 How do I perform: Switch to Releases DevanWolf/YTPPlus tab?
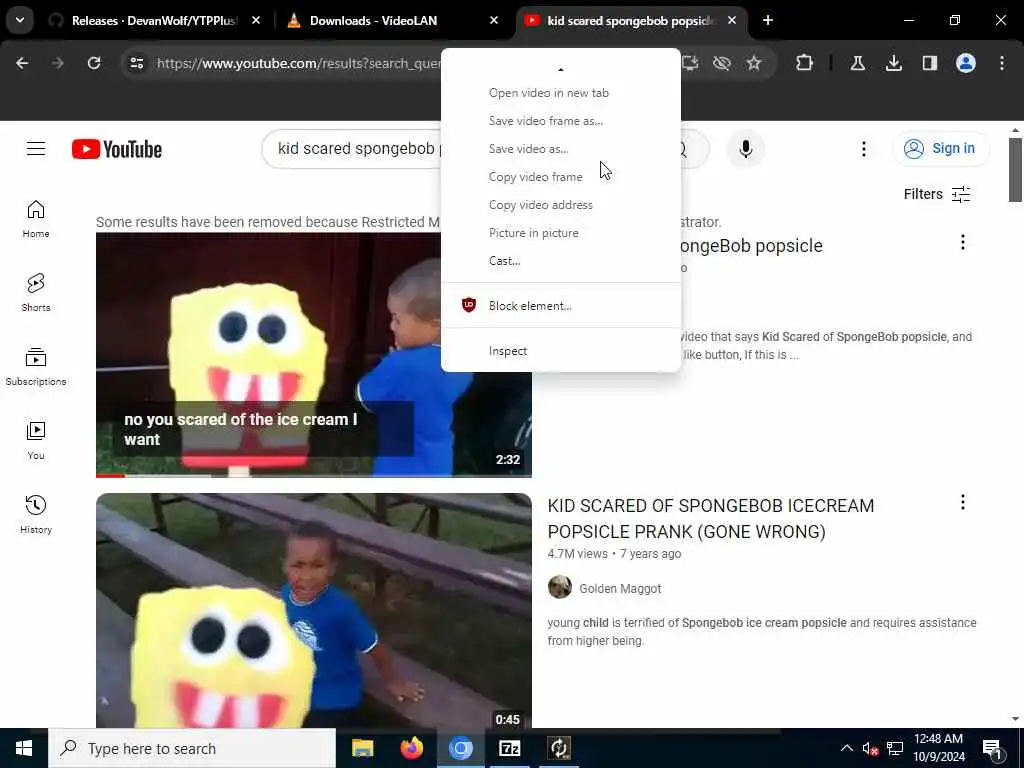pyautogui.click(x=153, y=21)
